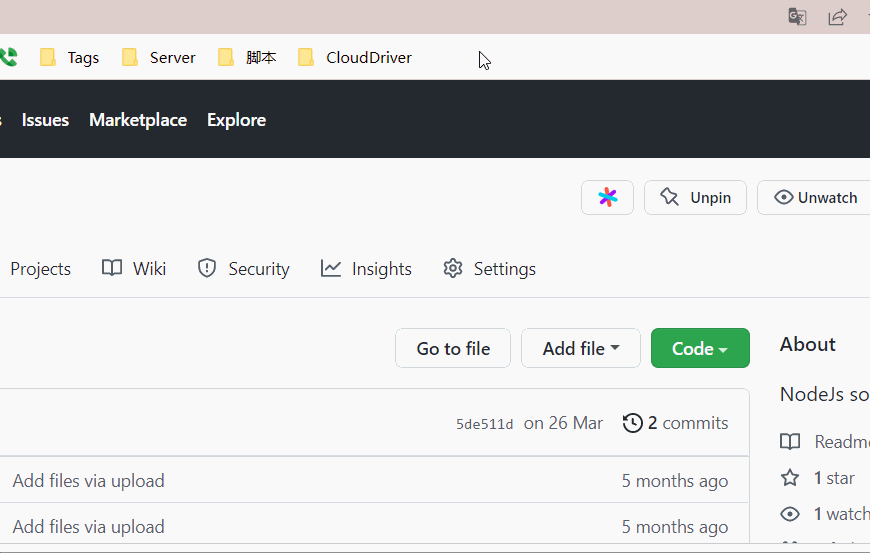Expand the Add file dropdown
This screenshot has height=553, width=870.
coord(580,348)
